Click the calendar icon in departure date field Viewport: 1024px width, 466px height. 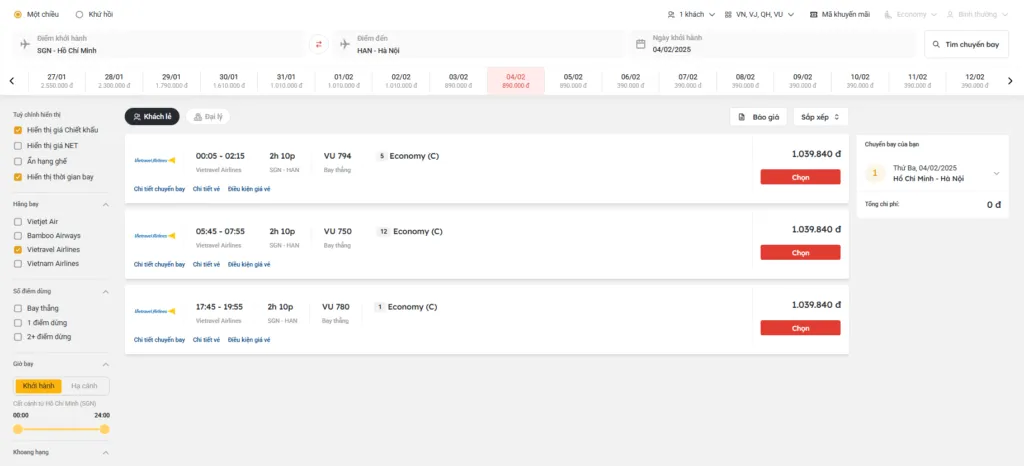[641, 44]
